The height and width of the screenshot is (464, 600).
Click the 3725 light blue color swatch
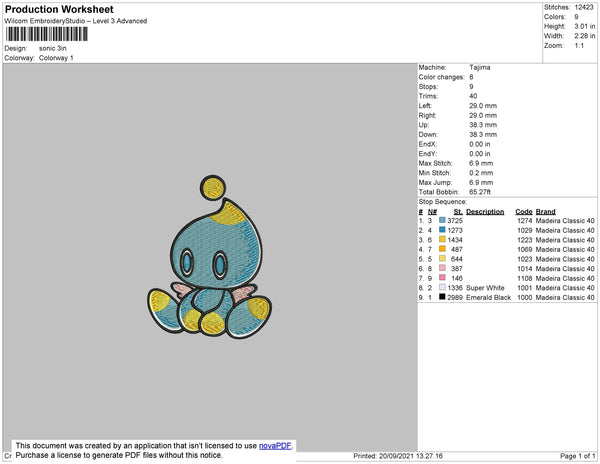tap(442, 220)
